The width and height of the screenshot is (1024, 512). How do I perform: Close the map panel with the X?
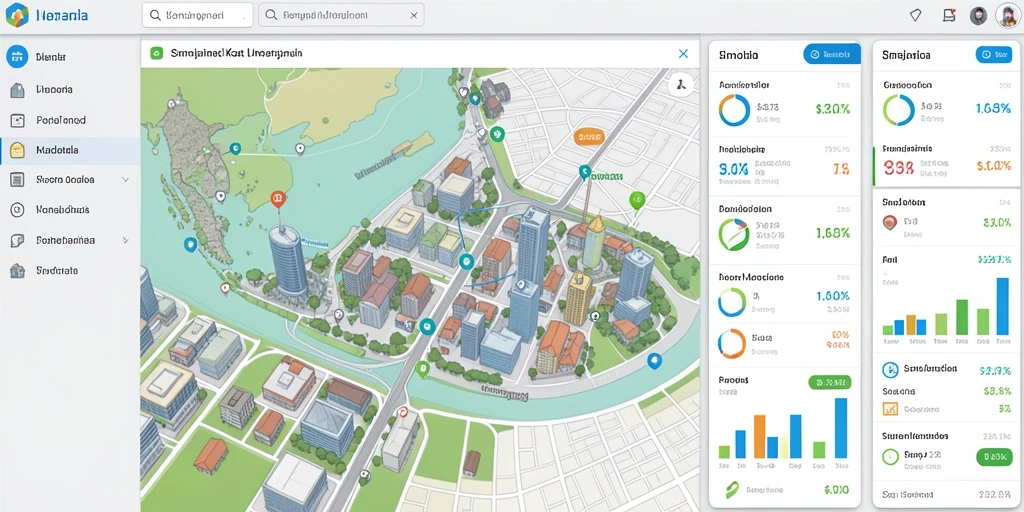683,54
